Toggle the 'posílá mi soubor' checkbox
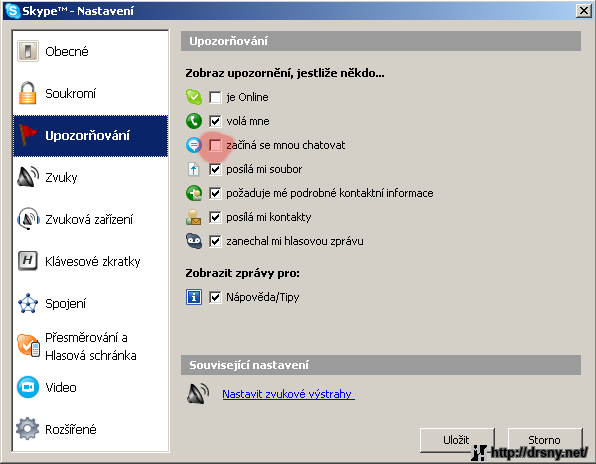This screenshot has height=464, width=596. coord(215,169)
